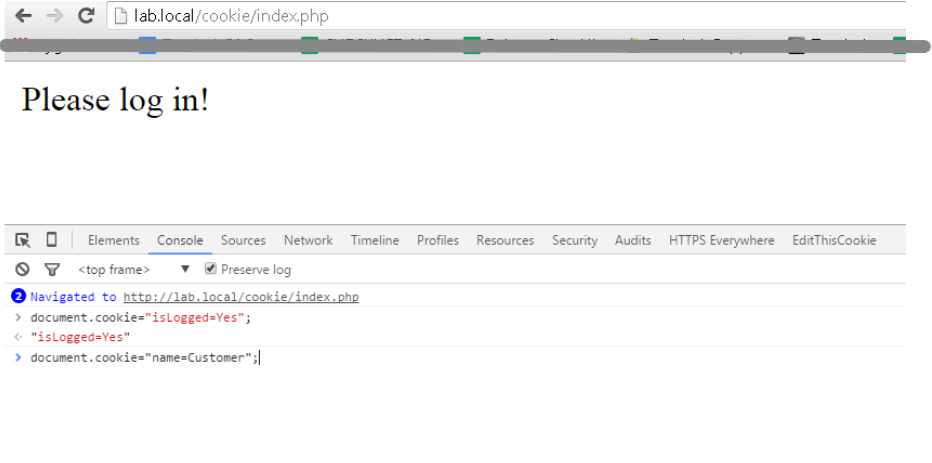
Task: Click the browser back arrow
Action: pyautogui.click(x=23, y=16)
